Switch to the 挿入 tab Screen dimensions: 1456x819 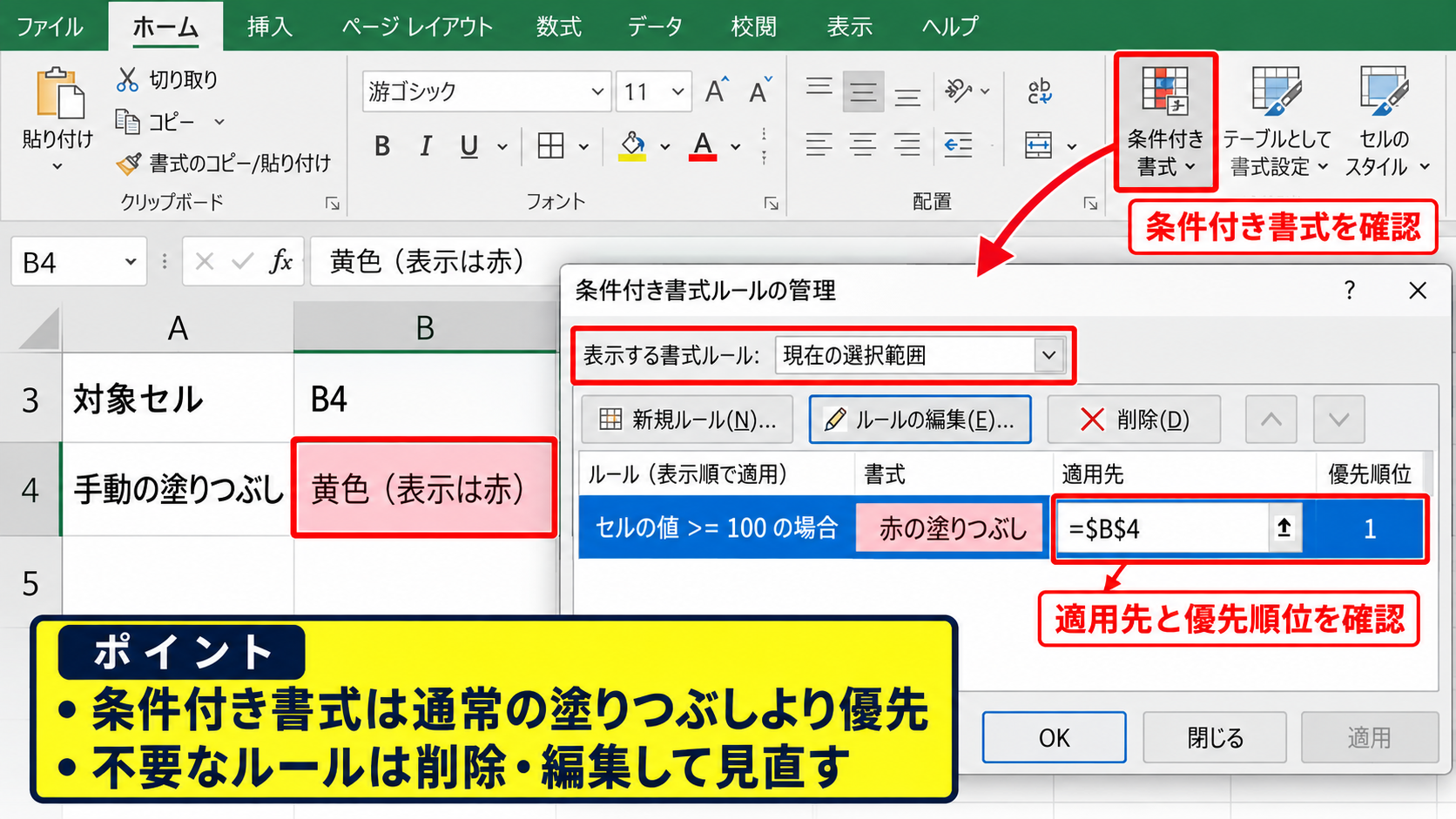[x=269, y=26]
